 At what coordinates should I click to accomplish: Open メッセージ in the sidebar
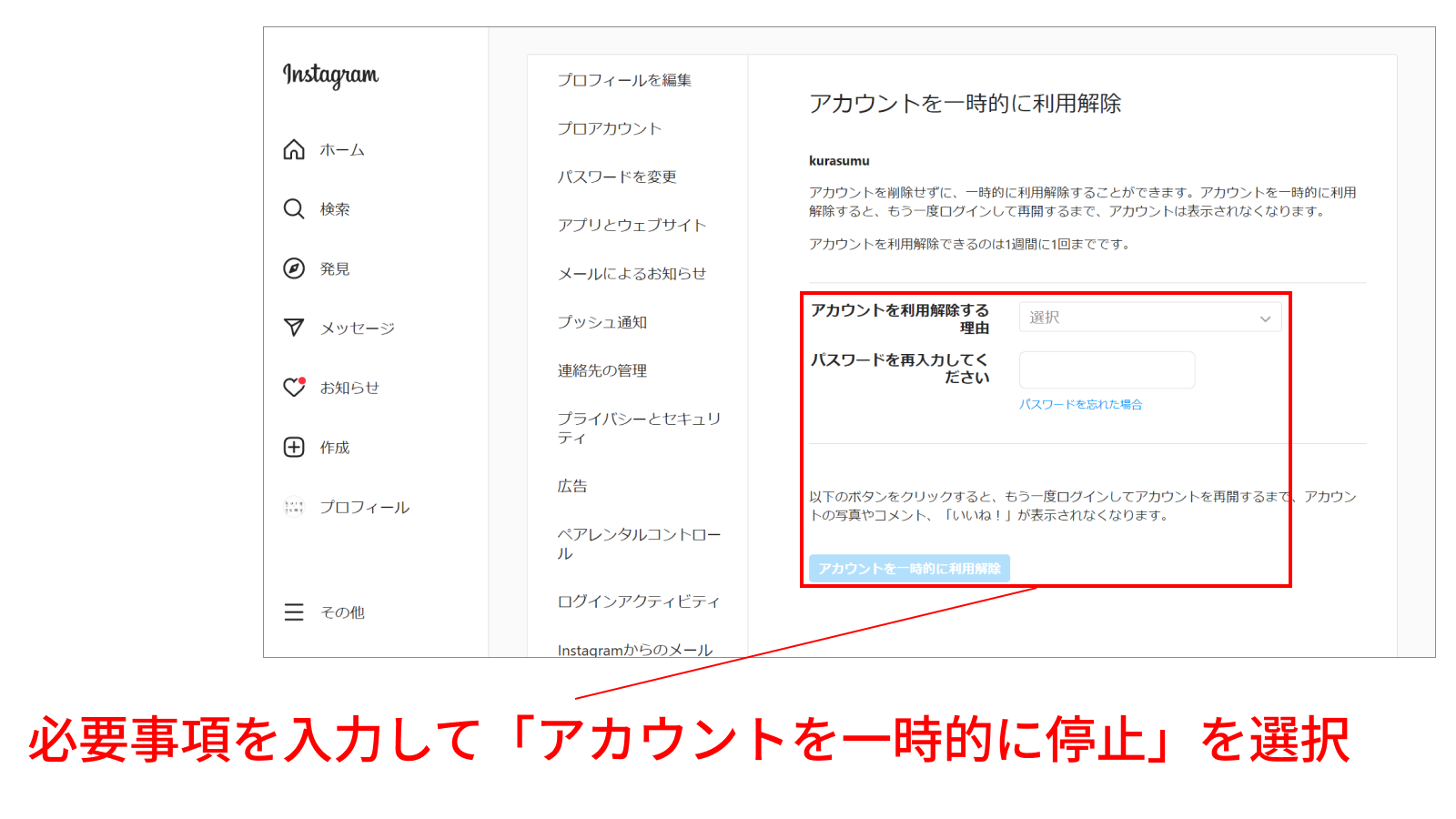point(358,329)
